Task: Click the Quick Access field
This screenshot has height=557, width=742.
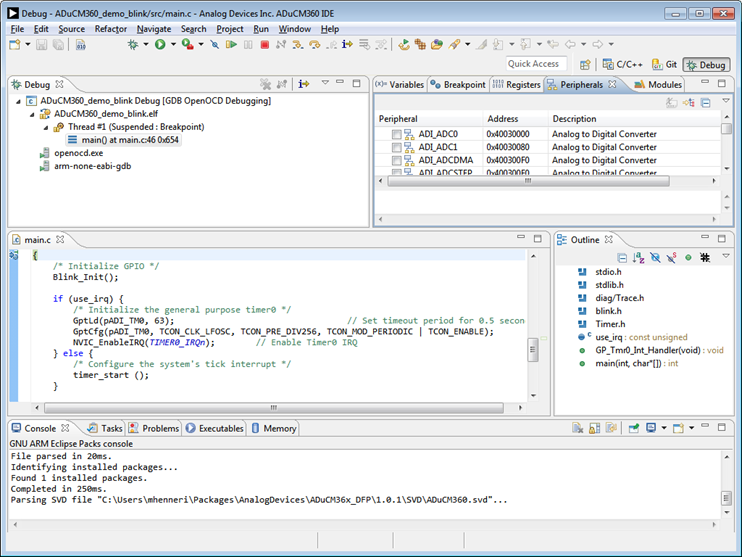Action: [536, 64]
